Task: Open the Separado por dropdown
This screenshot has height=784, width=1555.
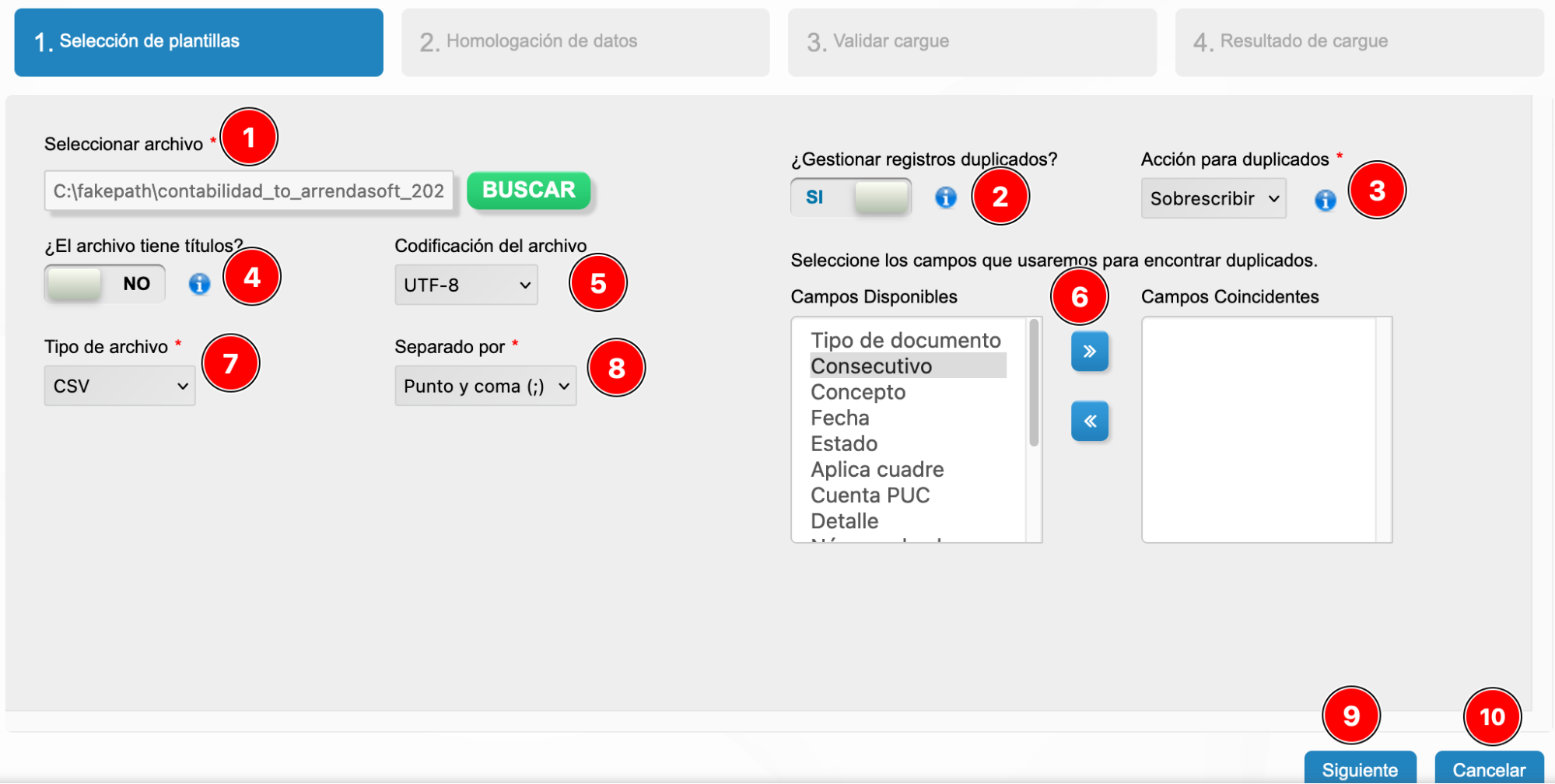Action: coord(485,386)
